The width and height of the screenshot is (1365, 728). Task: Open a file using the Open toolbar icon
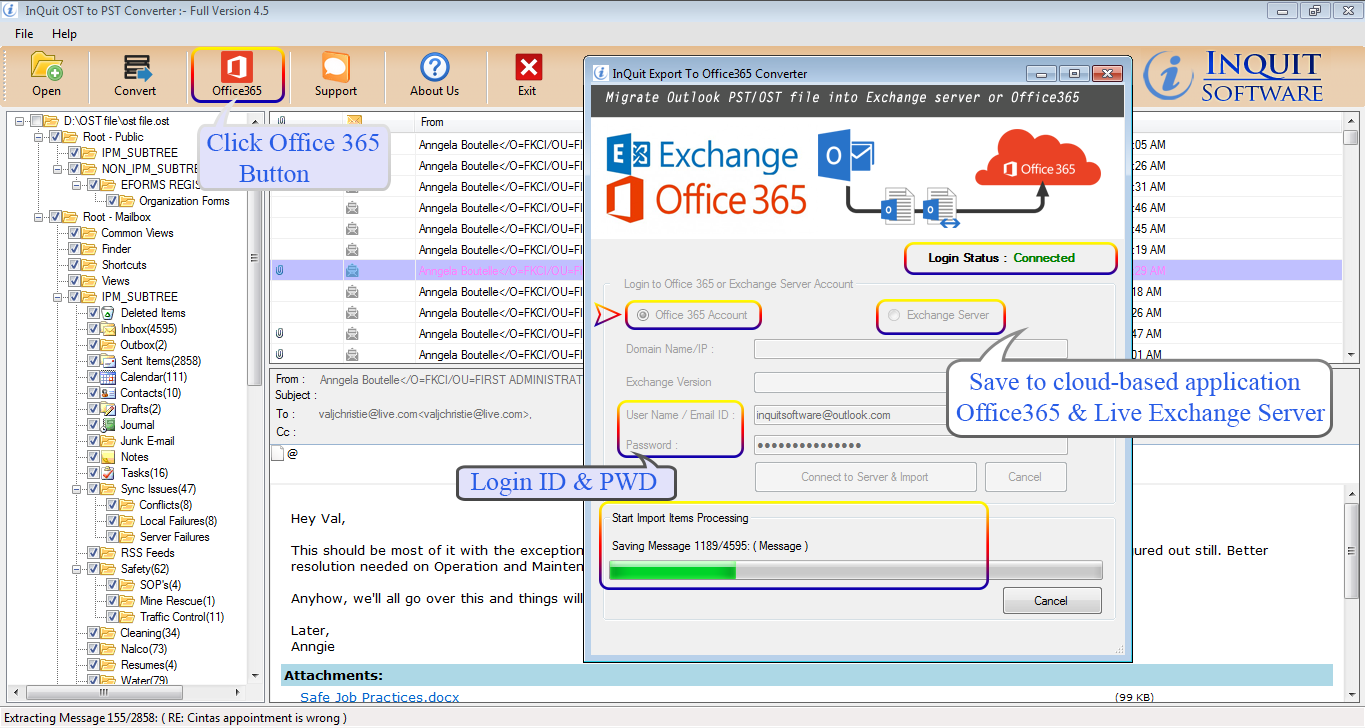pyautogui.click(x=46, y=75)
